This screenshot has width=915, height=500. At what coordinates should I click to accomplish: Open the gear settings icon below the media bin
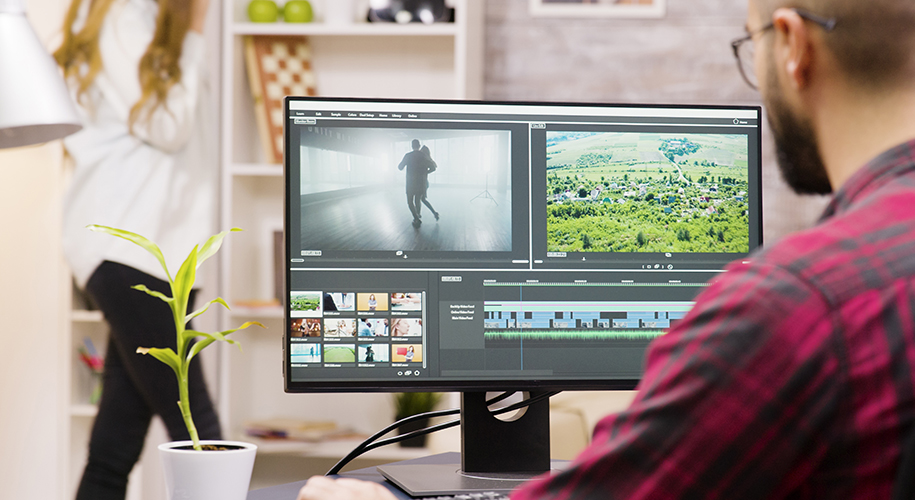coord(417,373)
